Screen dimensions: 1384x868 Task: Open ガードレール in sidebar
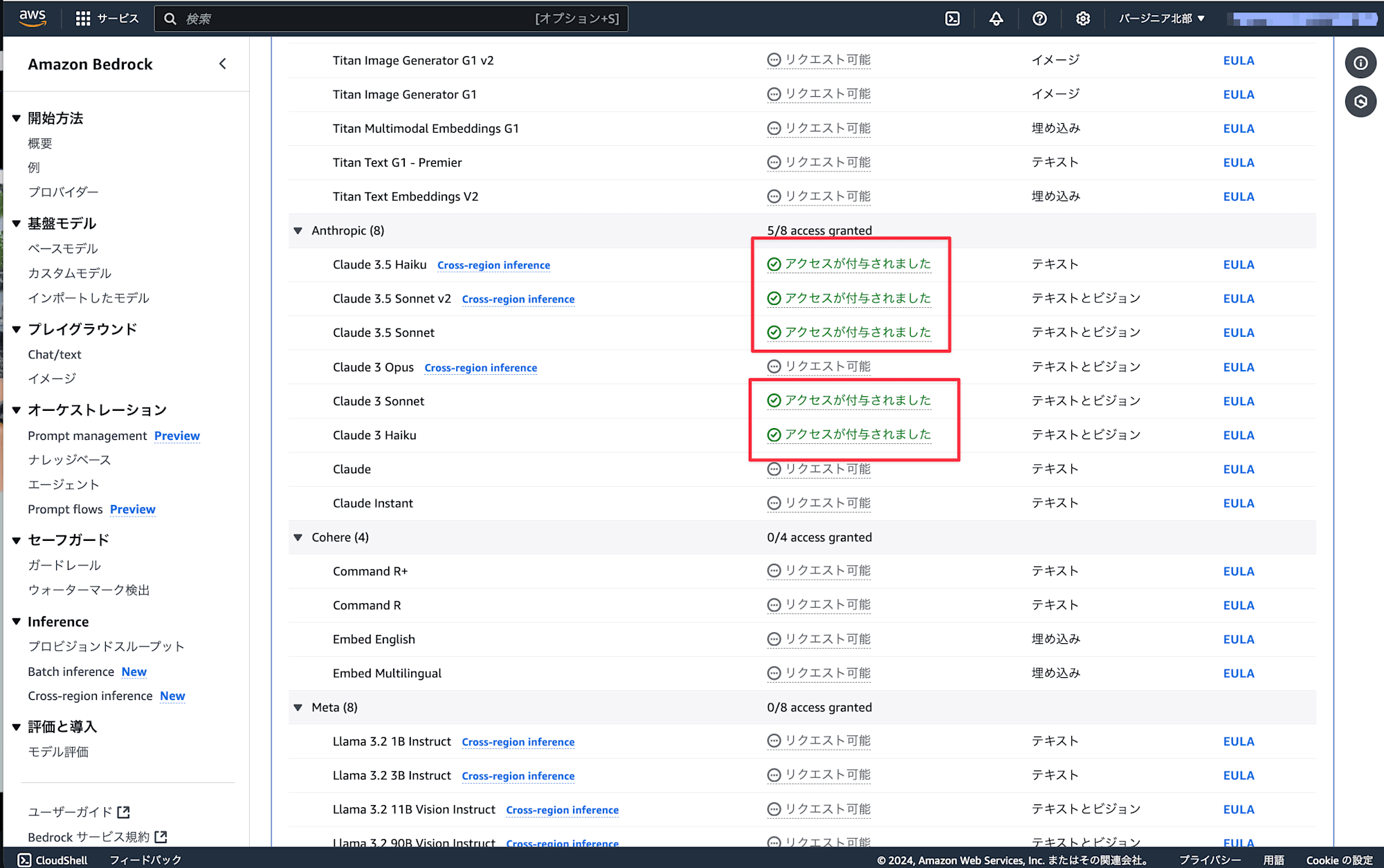[x=64, y=565]
